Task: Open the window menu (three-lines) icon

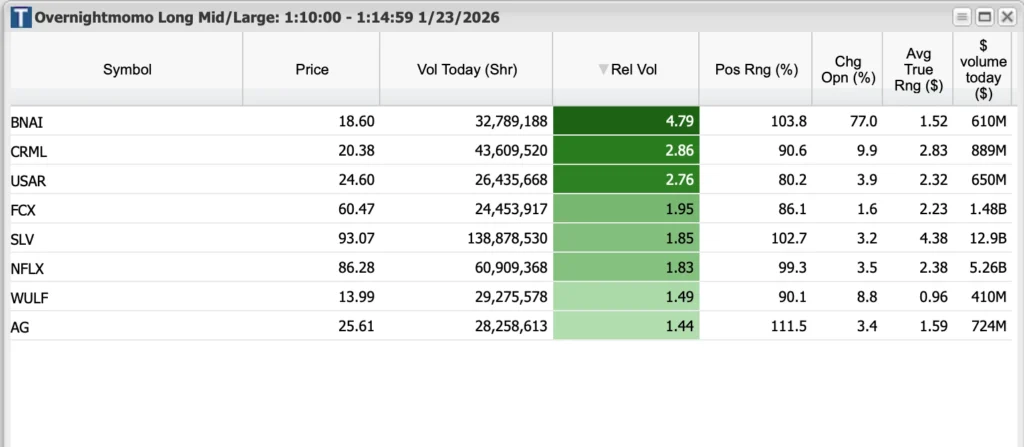Action: pyautogui.click(x=962, y=17)
